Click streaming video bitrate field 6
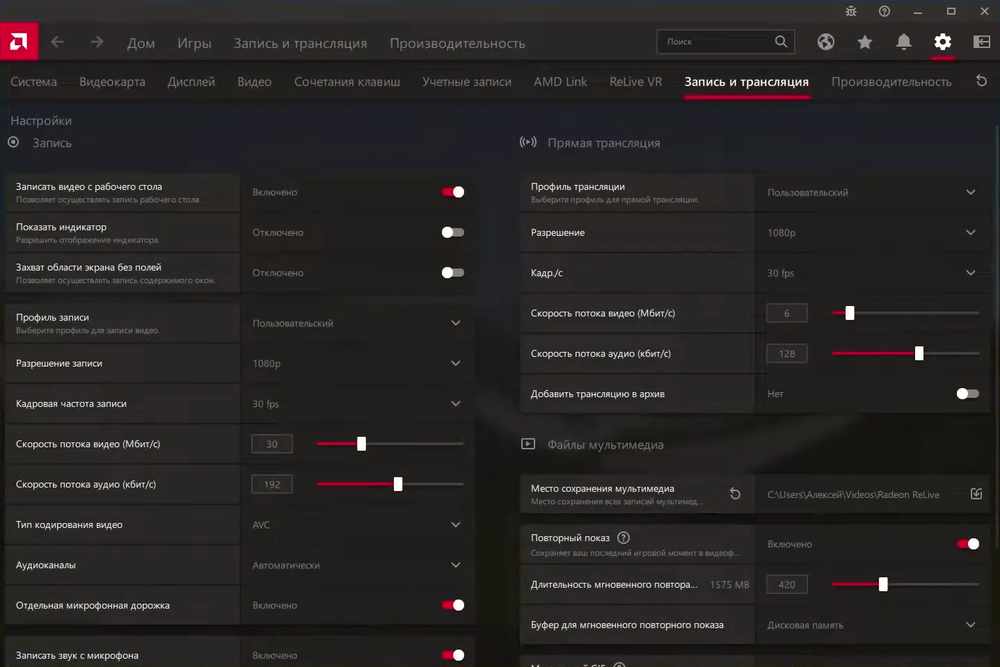The image size is (1000, 667). pos(786,313)
